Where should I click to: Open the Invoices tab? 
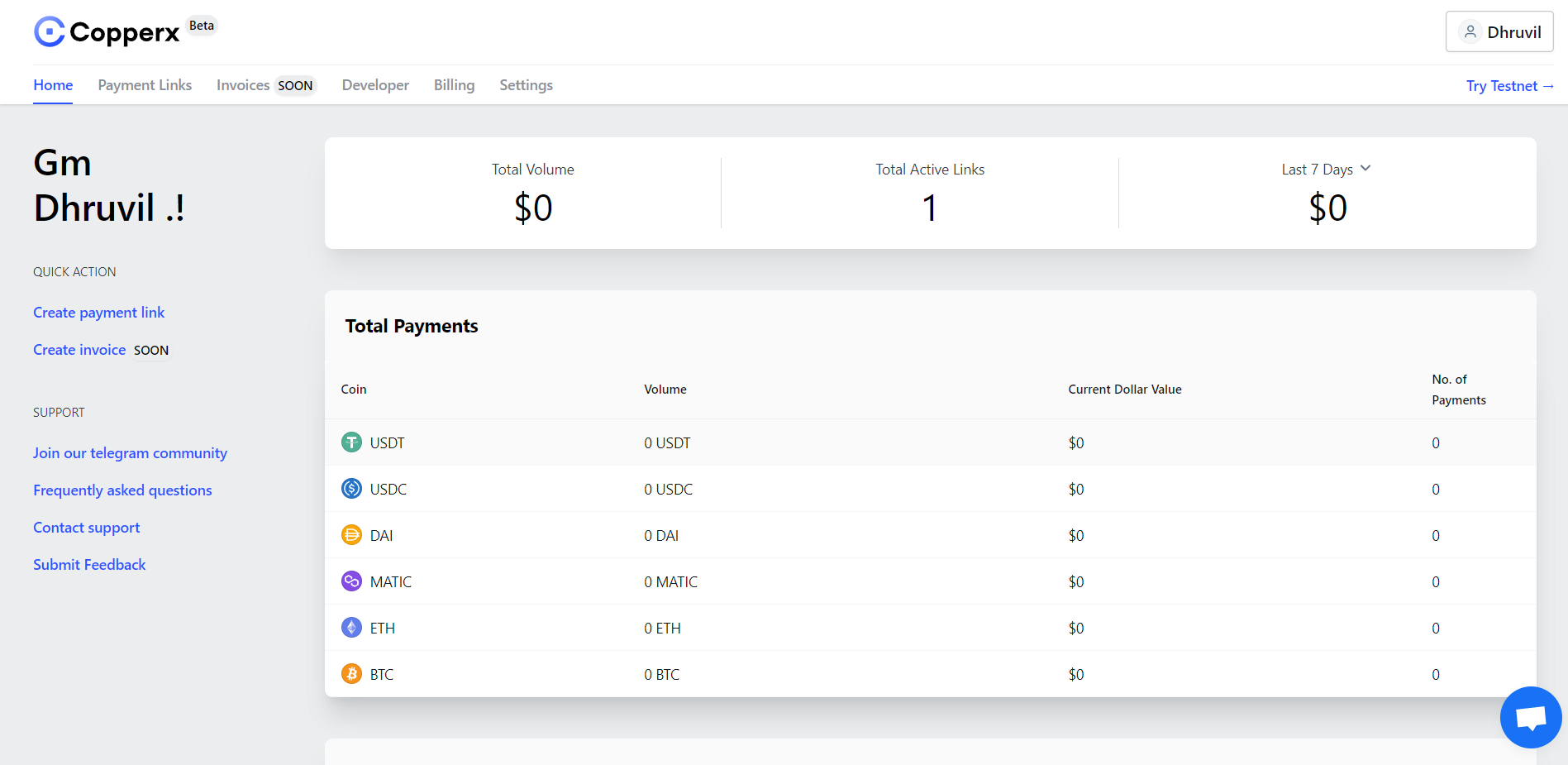point(243,85)
